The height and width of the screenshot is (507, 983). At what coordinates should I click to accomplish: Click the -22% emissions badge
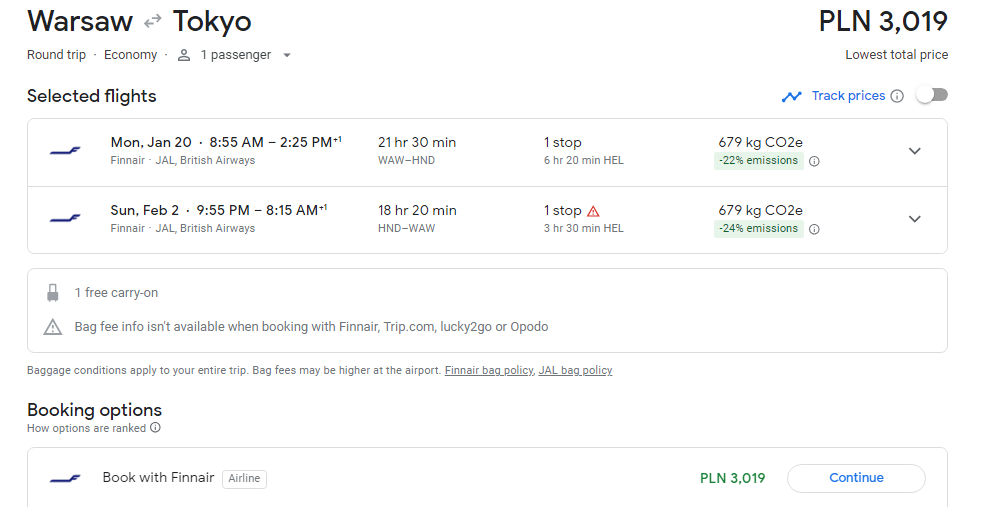[759, 160]
